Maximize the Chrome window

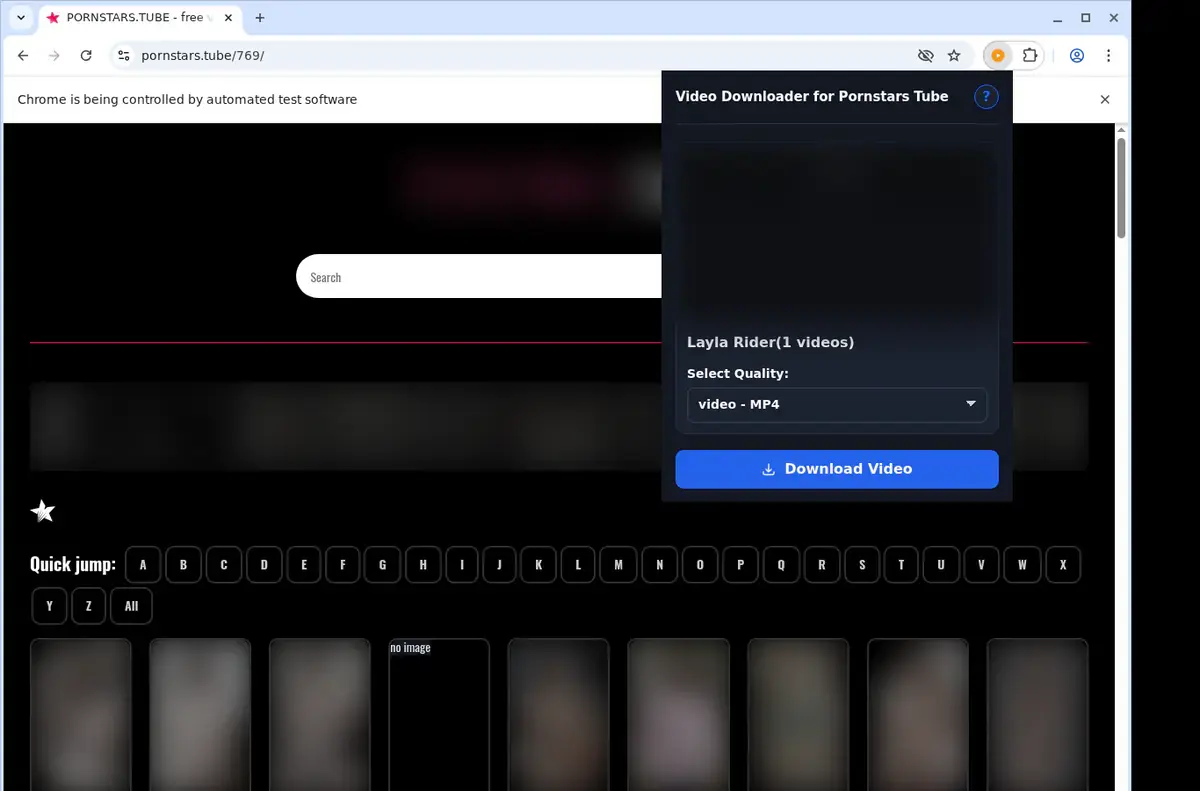[1086, 18]
